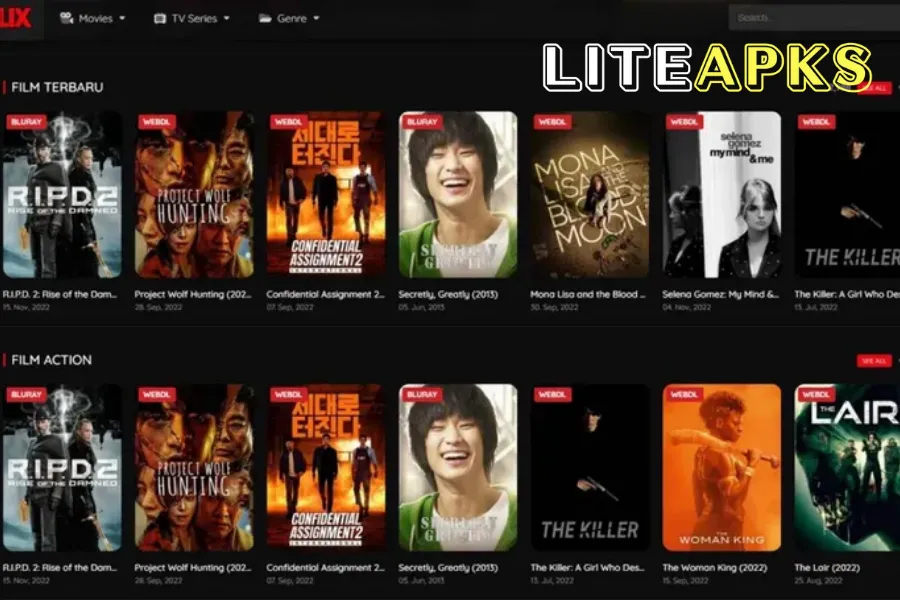The height and width of the screenshot is (600, 900).
Task: Click 04. Nov, 2022 date under Selena Gomez
Action: point(686,308)
